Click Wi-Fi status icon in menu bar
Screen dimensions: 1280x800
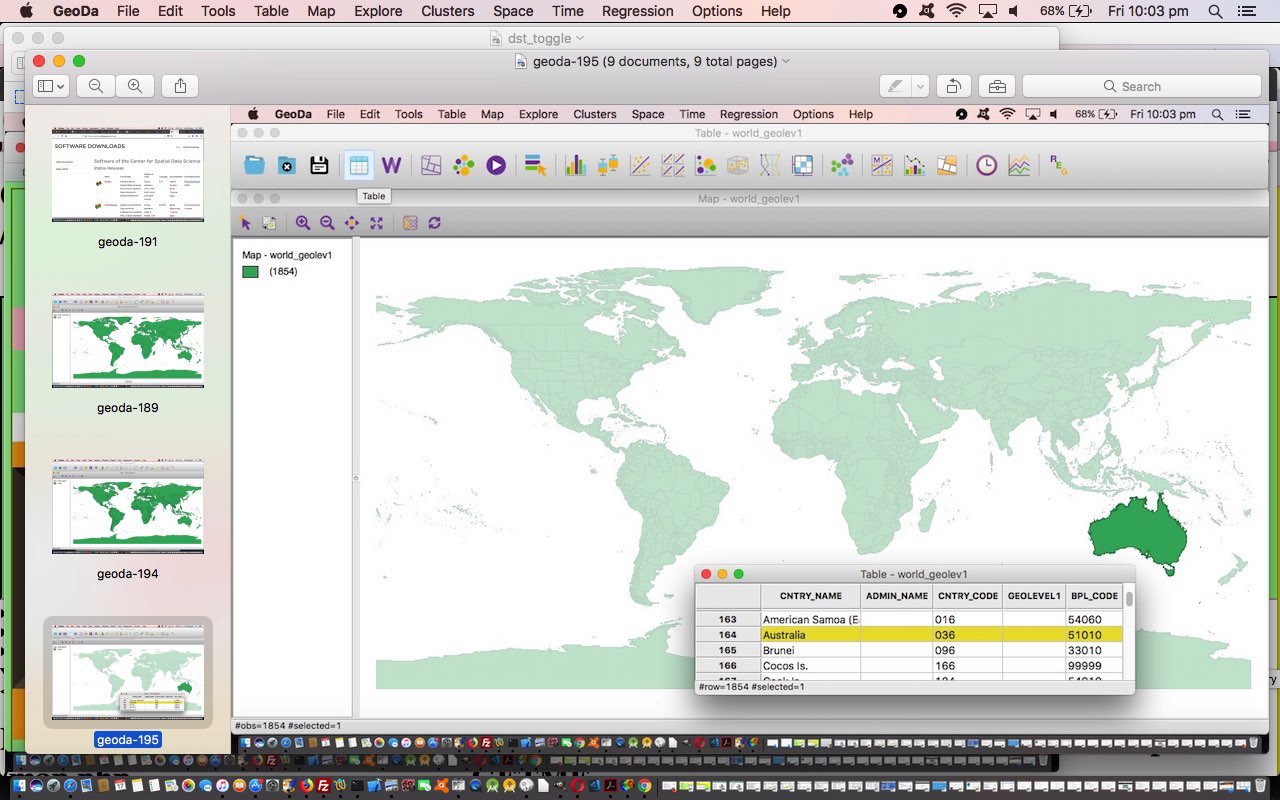point(957,11)
